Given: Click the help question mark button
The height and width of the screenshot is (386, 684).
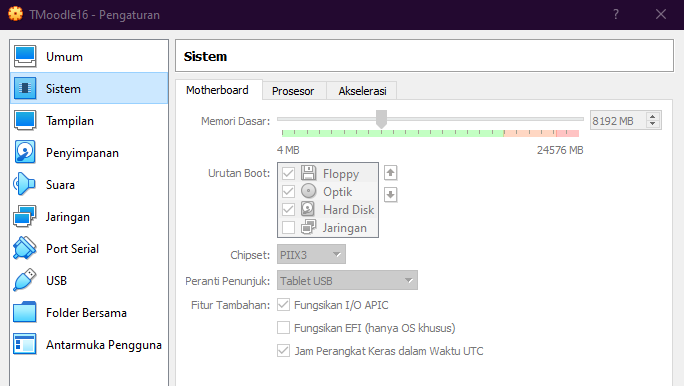Looking at the screenshot, I should pos(616,14).
